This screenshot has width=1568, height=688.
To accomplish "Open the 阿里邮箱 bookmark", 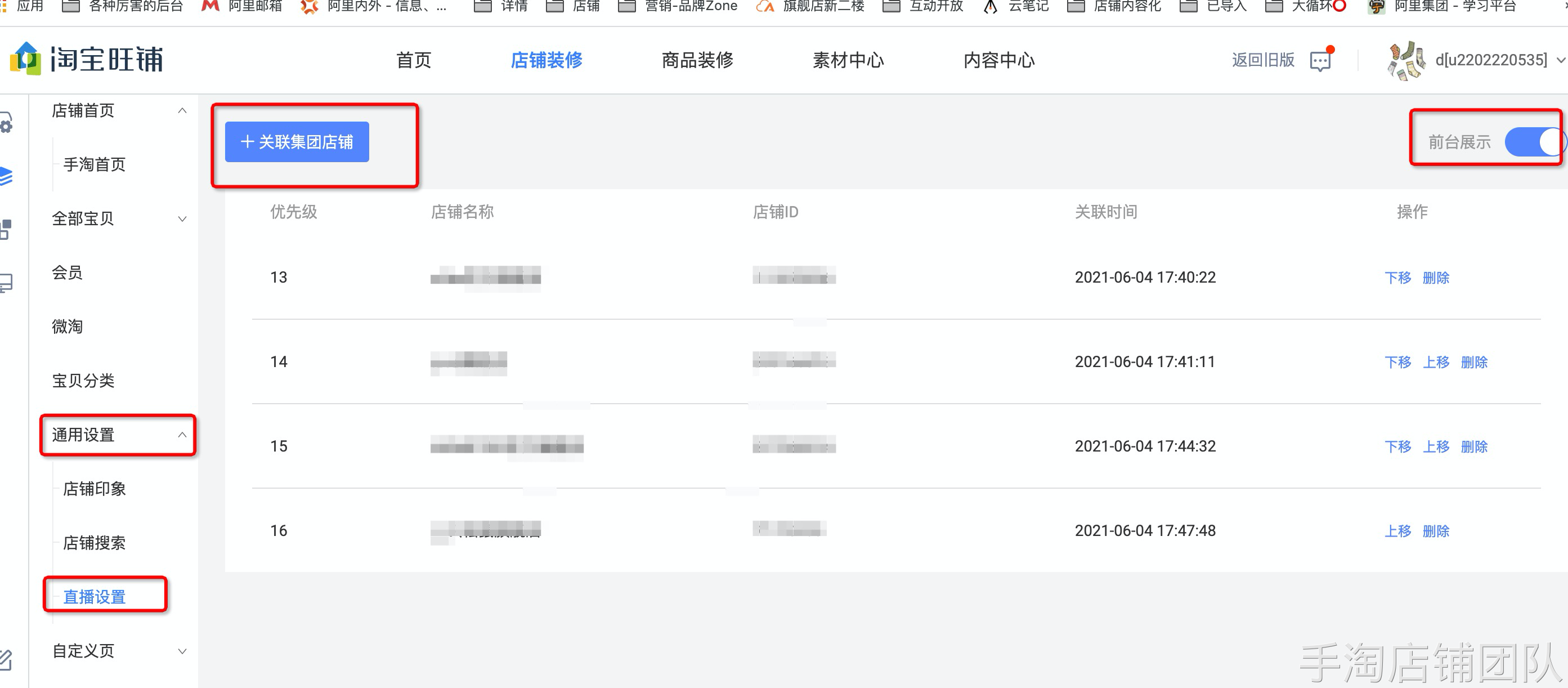I will [254, 6].
